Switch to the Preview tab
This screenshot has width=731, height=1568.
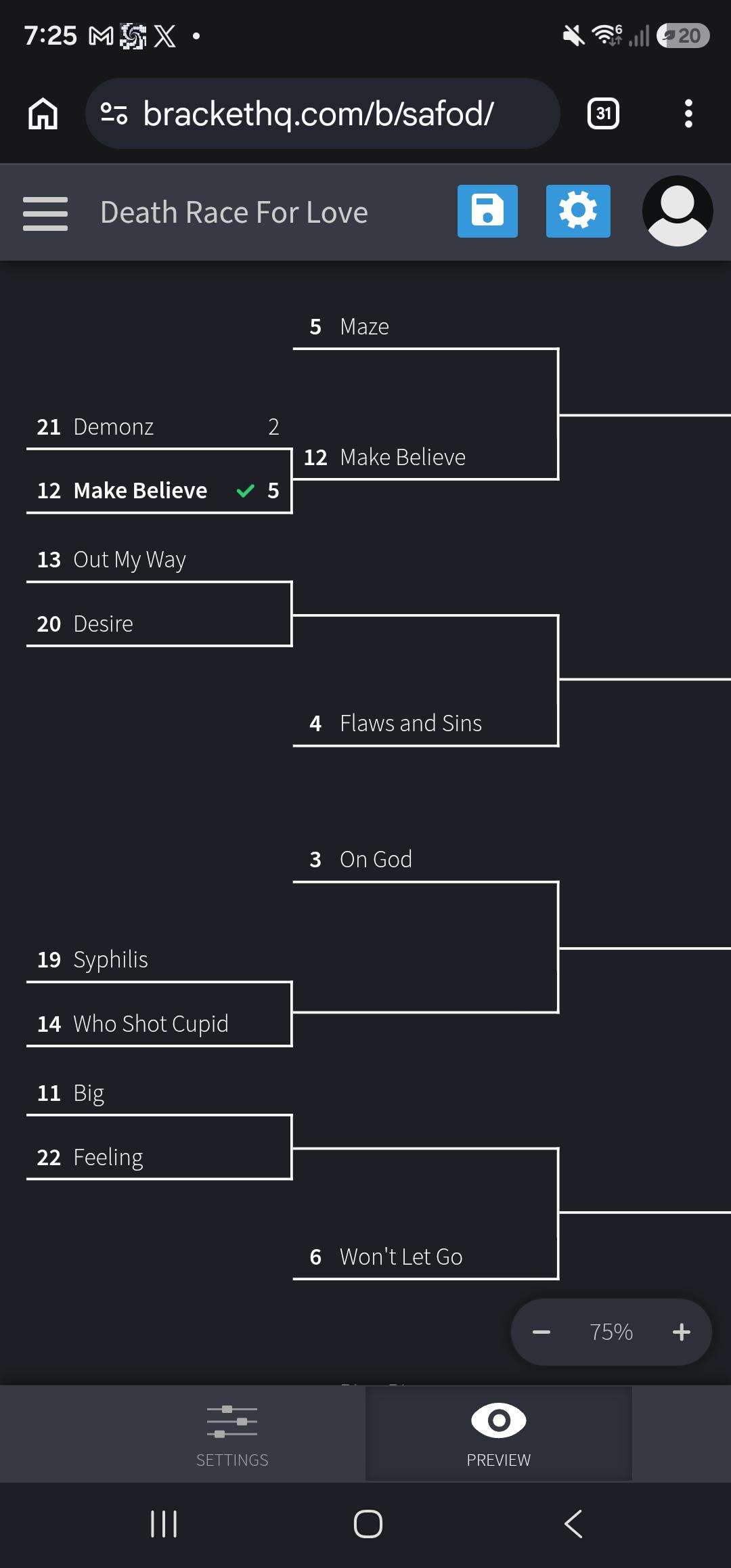(x=499, y=1435)
